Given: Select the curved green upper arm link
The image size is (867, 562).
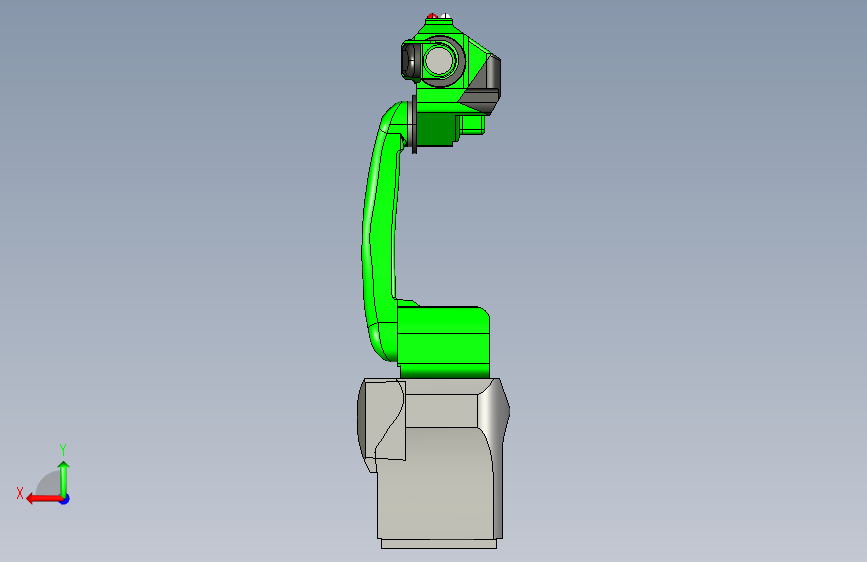Looking at the screenshot, I should (380, 232).
